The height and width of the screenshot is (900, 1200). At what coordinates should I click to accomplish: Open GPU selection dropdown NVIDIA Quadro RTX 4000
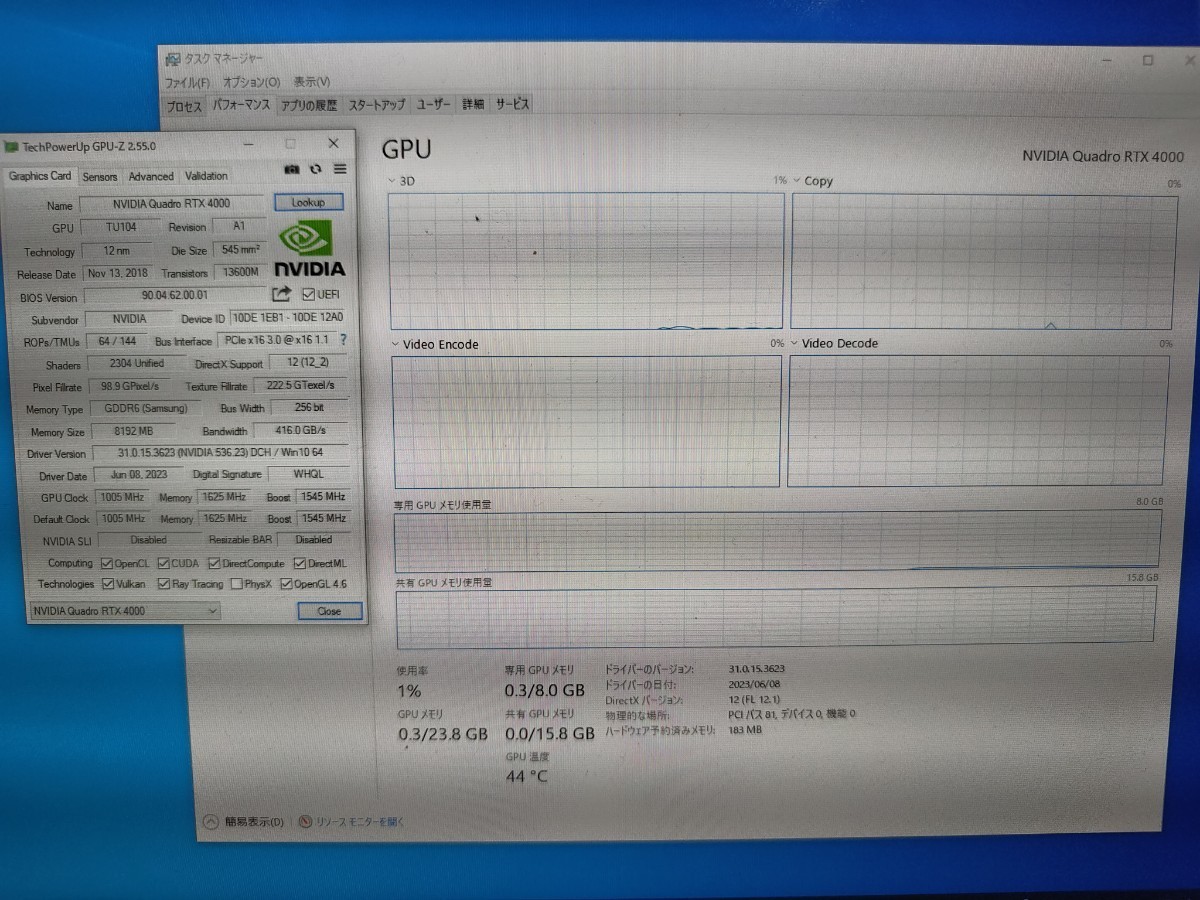pos(125,611)
